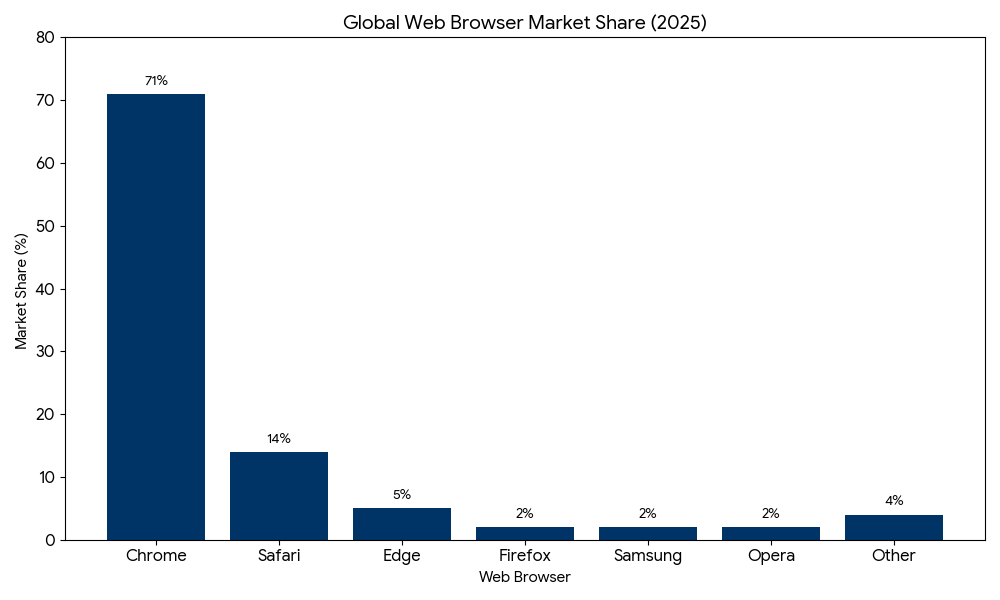Image resolution: width=1000 pixels, height=600 pixels.
Task: Select the 14% data label
Action: (x=279, y=439)
